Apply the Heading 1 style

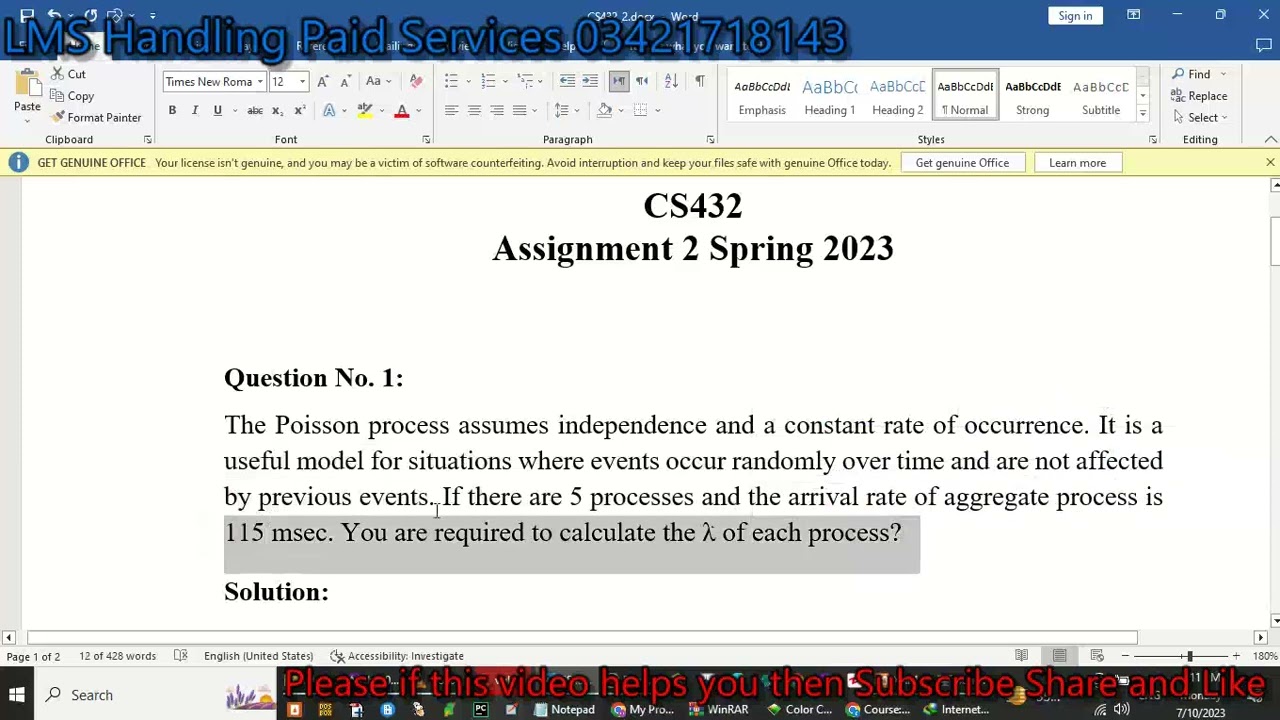pos(830,96)
